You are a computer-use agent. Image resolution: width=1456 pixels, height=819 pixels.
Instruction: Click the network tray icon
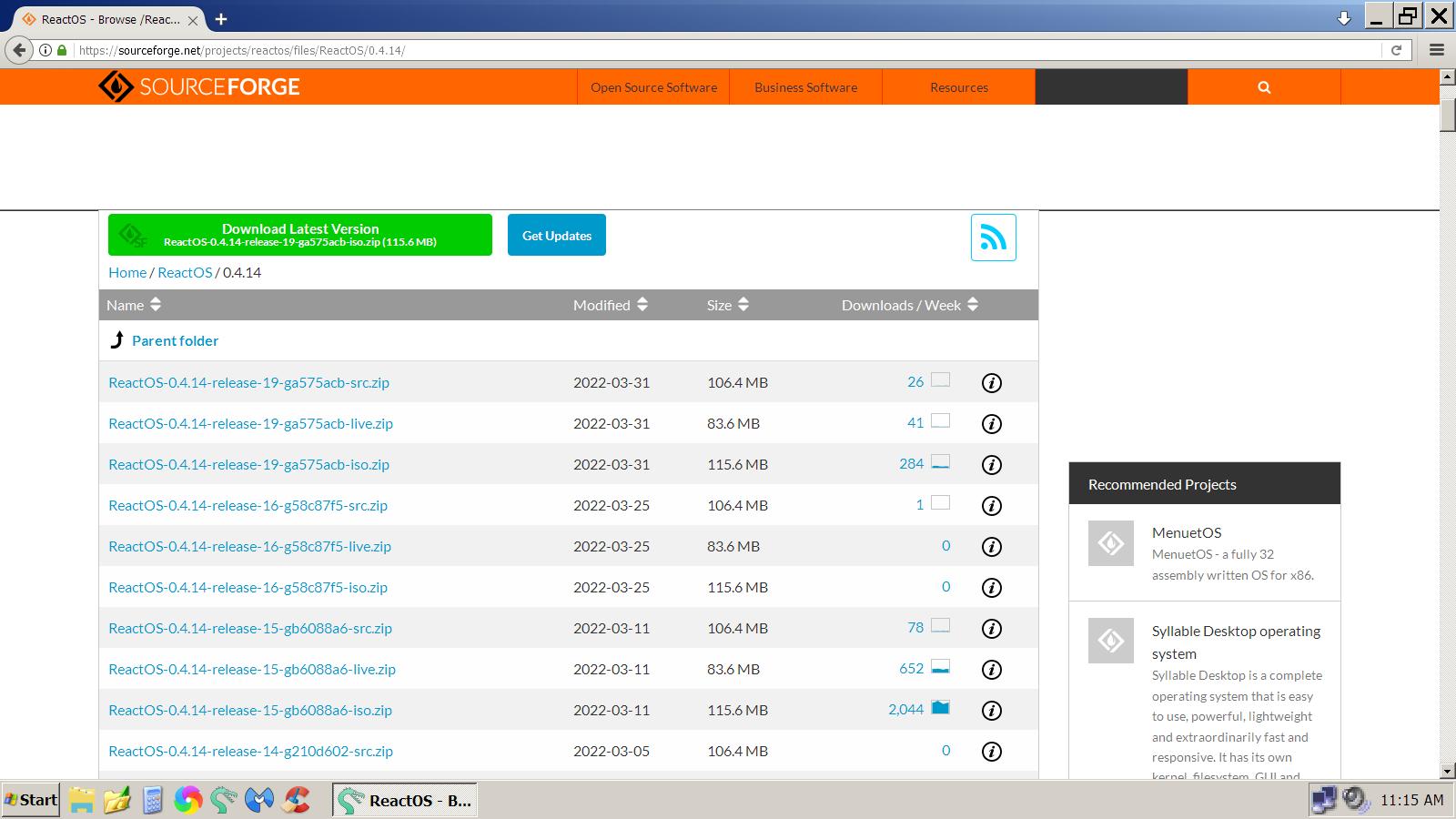coord(1324,800)
